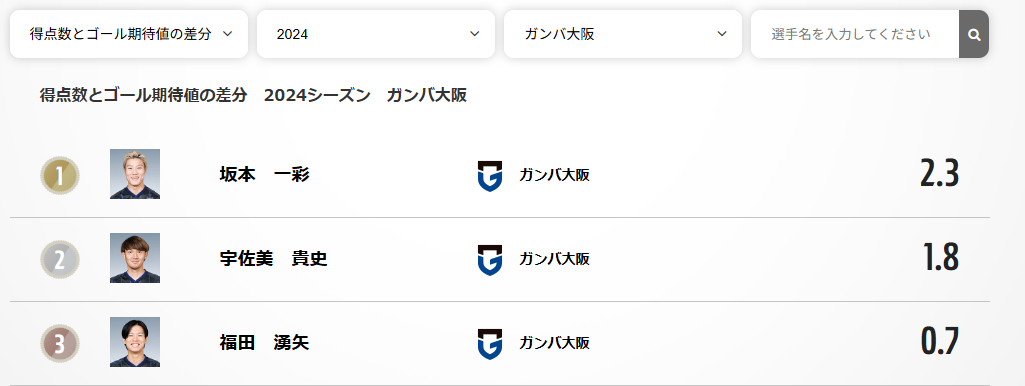Click the bronze rank 3 medal icon
The image size is (1025, 386).
(x=59, y=343)
